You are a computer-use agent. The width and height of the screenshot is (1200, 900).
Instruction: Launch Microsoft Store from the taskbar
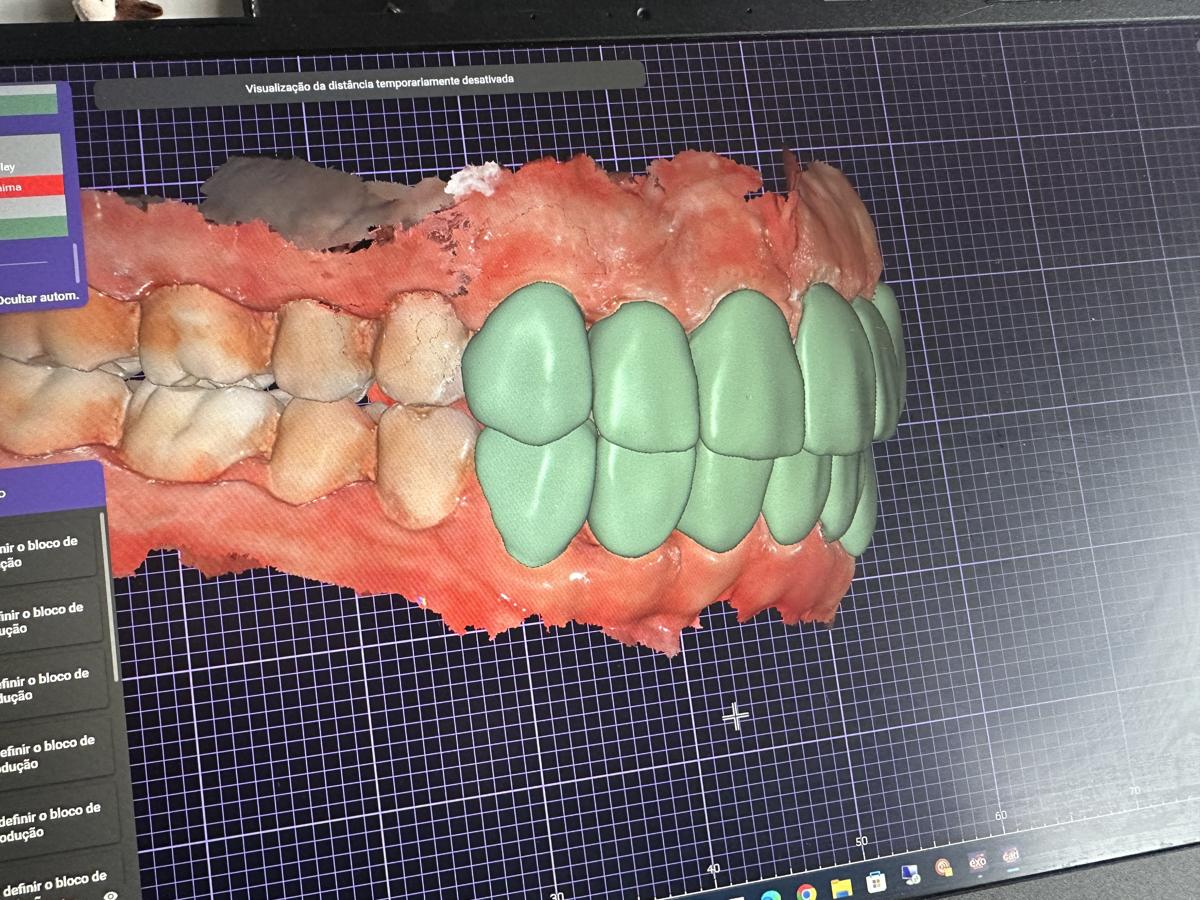[876, 881]
